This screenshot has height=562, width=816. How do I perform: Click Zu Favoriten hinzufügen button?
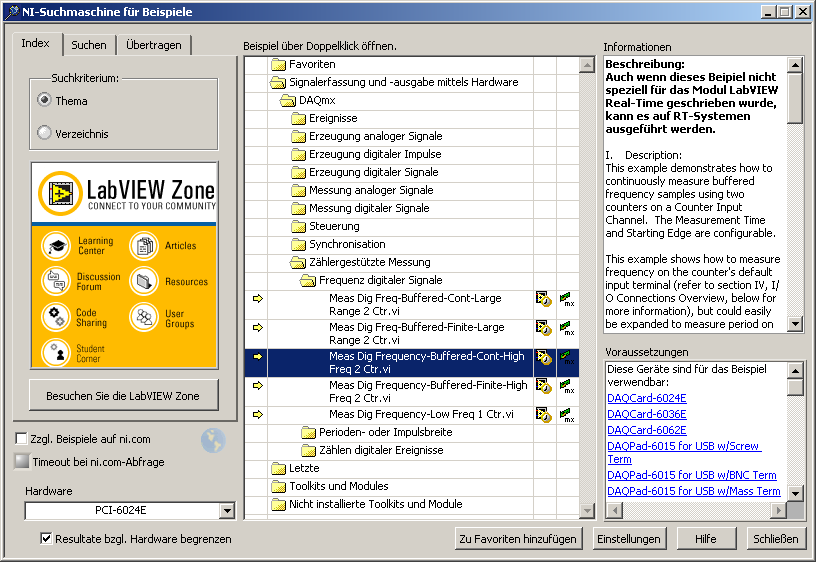(x=518, y=539)
